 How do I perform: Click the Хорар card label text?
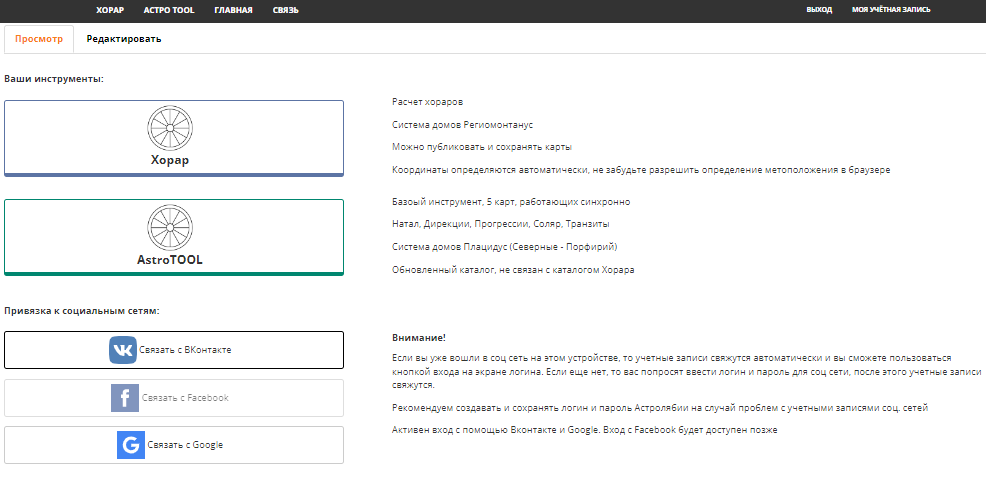coord(170,160)
